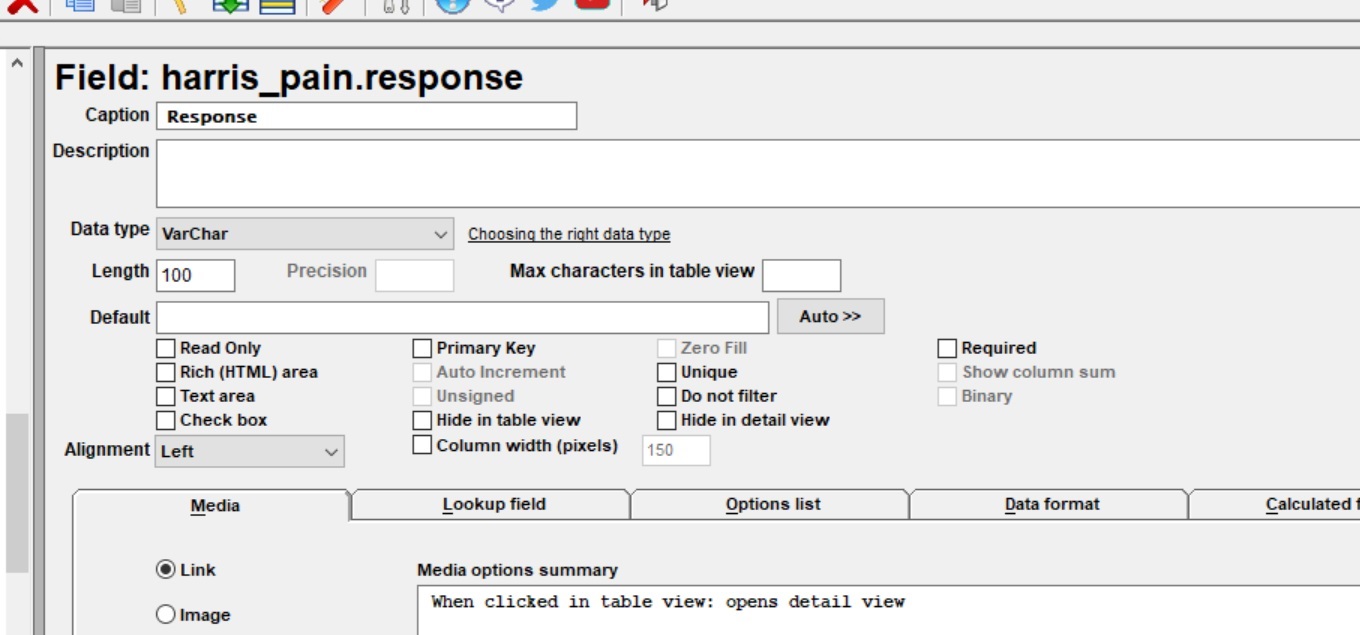Enable the Check box option
This screenshot has height=635, width=1360.
tap(166, 420)
